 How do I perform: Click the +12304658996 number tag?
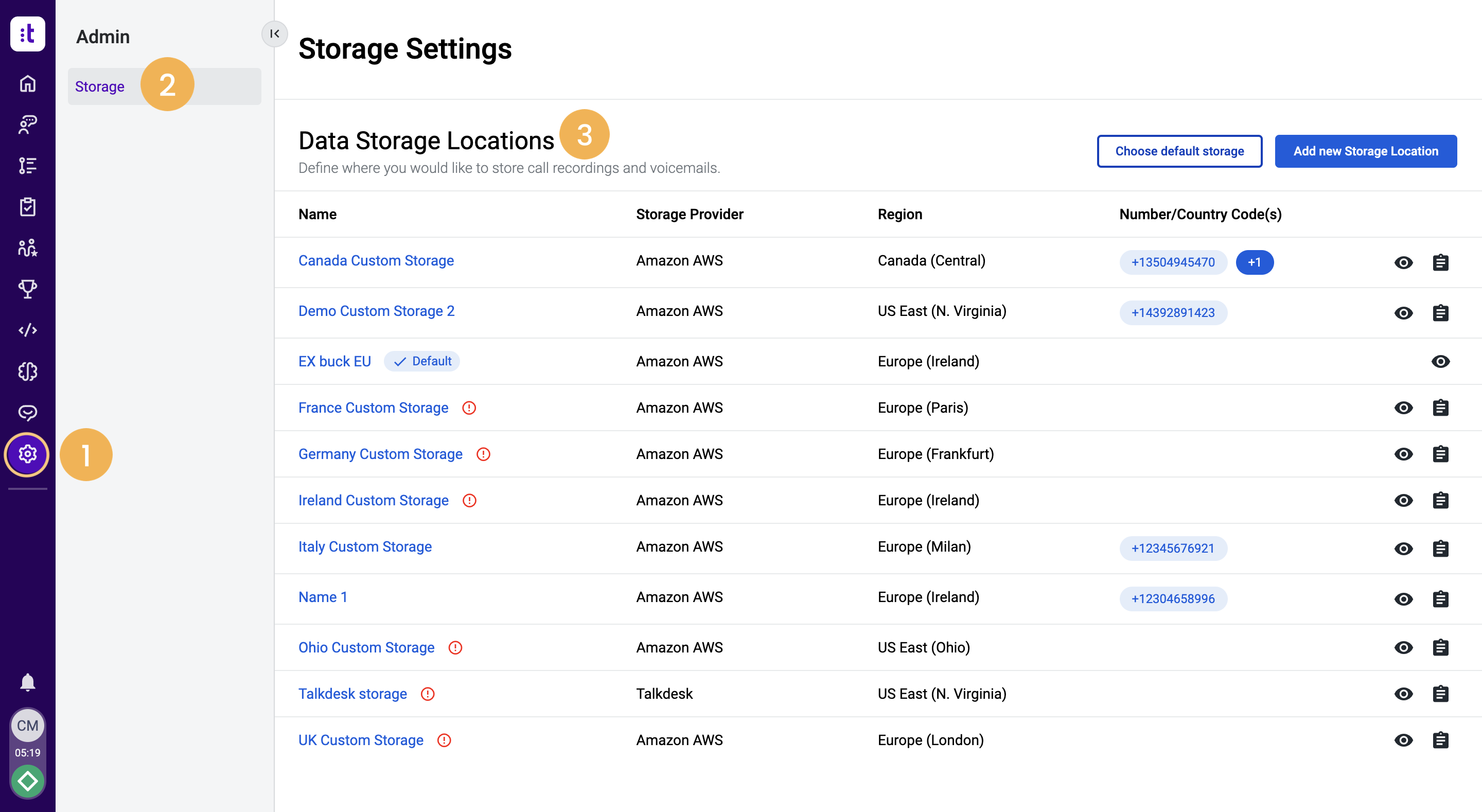point(1173,599)
